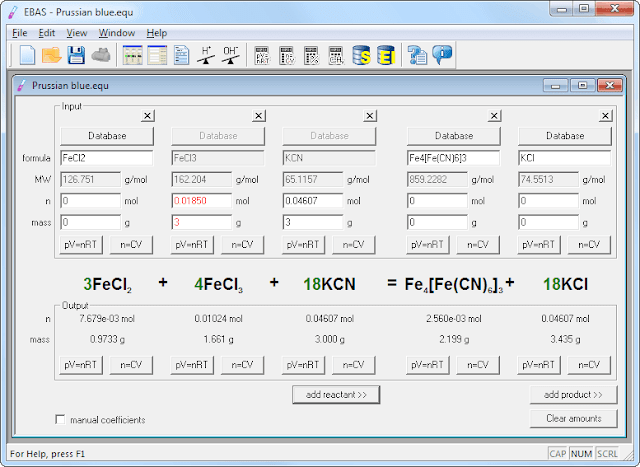Open Database for the KCl column
The width and height of the screenshot is (640, 467).
click(x=565, y=136)
